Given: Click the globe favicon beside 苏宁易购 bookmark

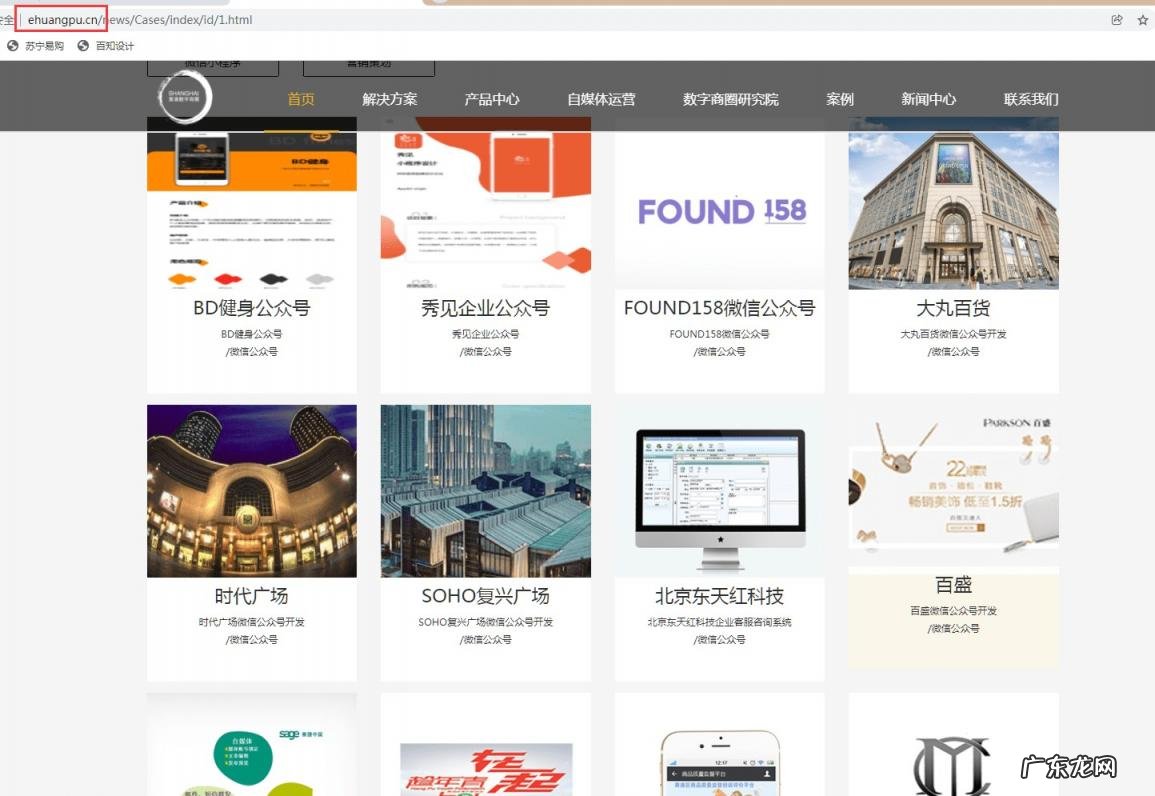Looking at the screenshot, I should 12,45.
